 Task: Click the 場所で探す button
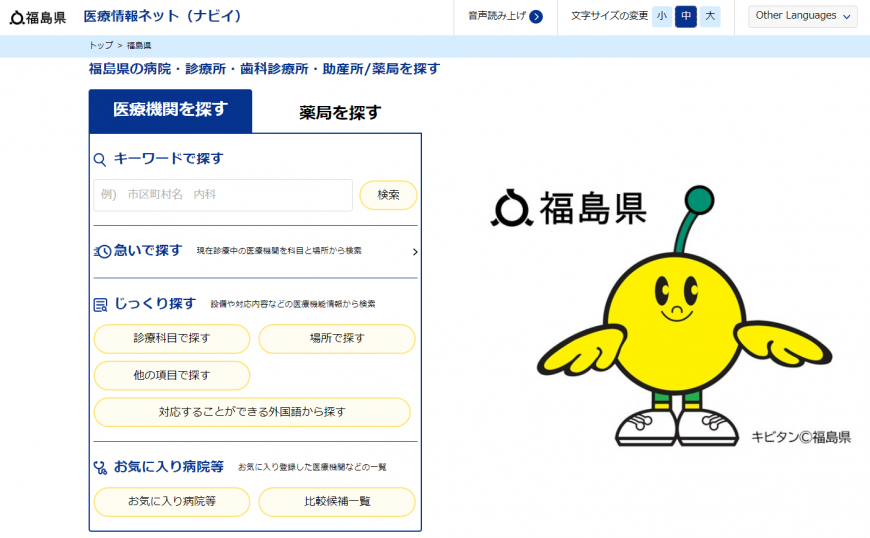pyautogui.click(x=337, y=338)
